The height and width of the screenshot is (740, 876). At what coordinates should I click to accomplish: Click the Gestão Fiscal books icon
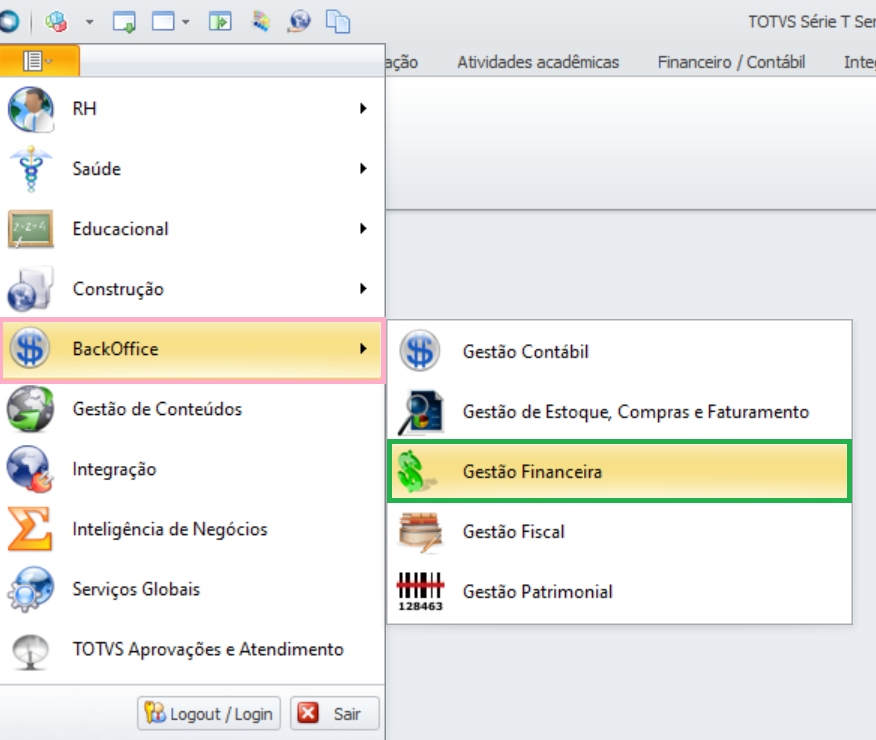pos(420,532)
